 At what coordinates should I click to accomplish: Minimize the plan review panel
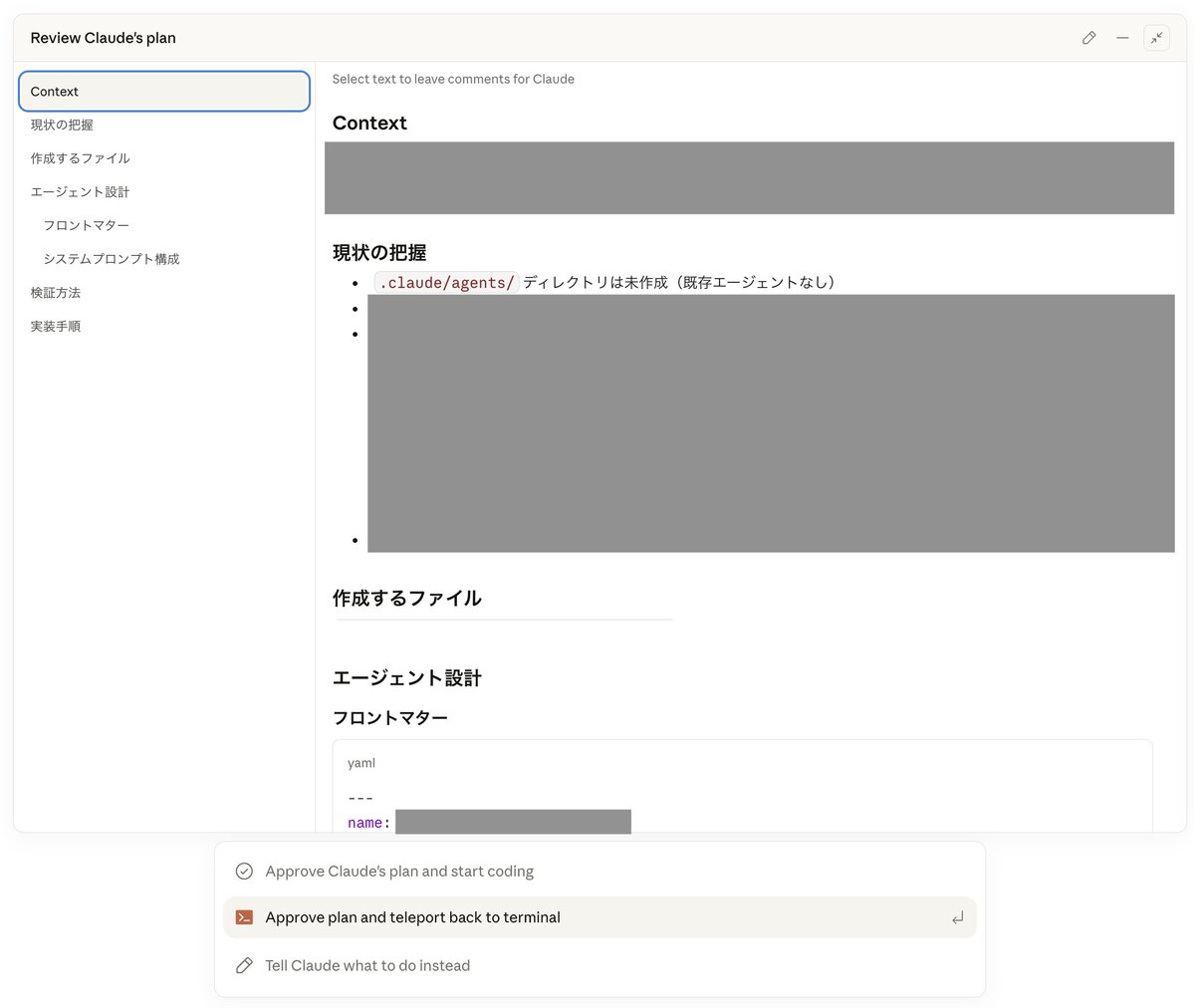pos(1122,37)
